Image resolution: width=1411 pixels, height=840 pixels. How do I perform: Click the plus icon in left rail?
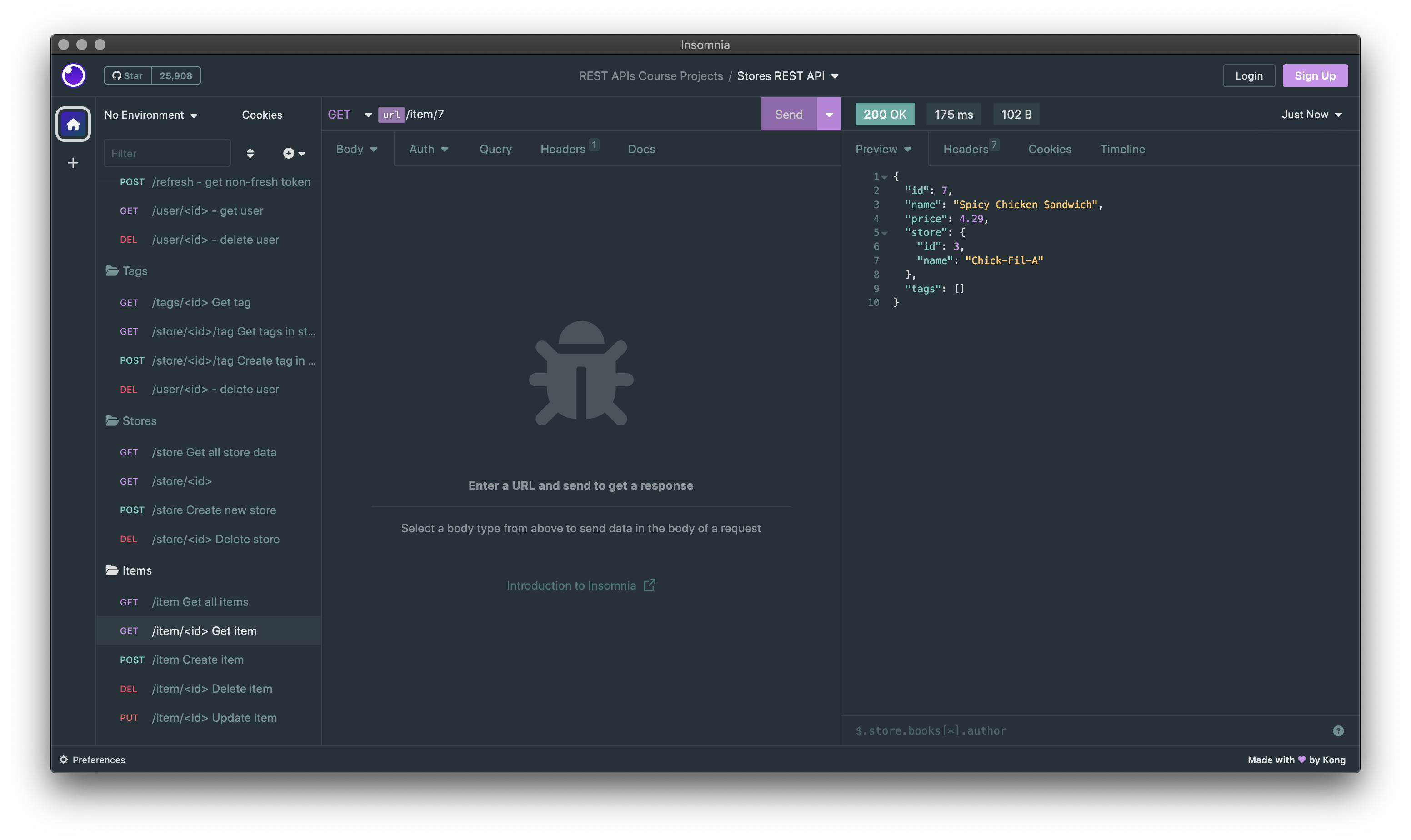(73, 163)
